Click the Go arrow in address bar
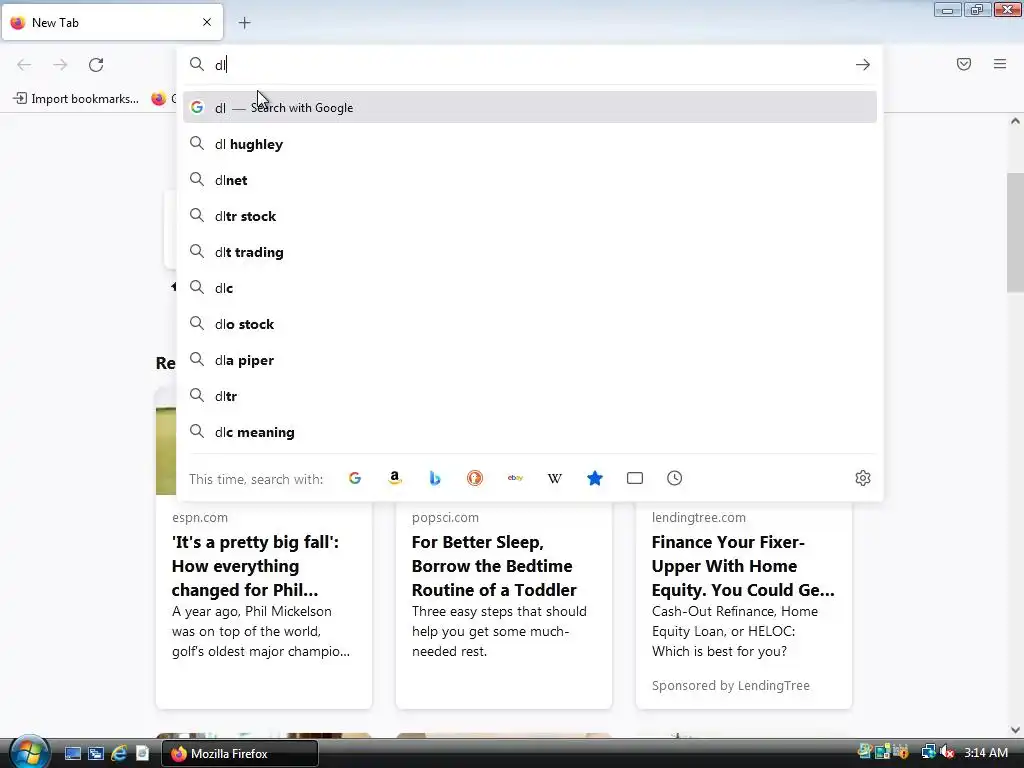Viewport: 1024px width, 768px height. tap(863, 65)
